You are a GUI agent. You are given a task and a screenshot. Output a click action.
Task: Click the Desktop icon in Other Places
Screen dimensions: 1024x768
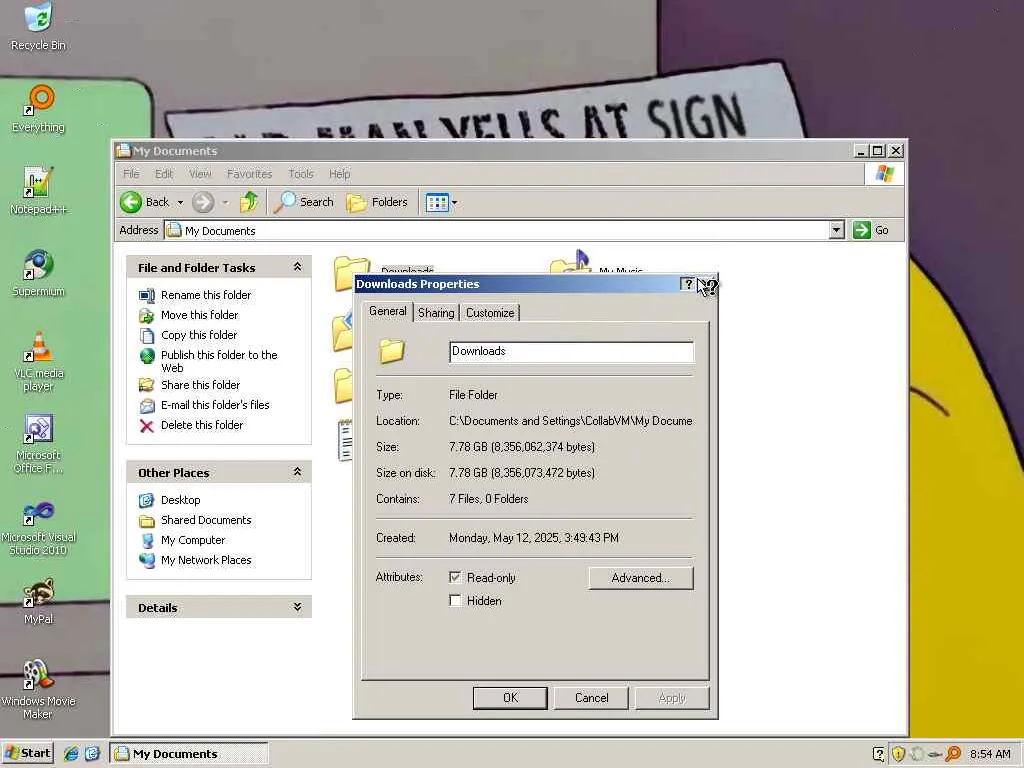pyautogui.click(x=146, y=500)
